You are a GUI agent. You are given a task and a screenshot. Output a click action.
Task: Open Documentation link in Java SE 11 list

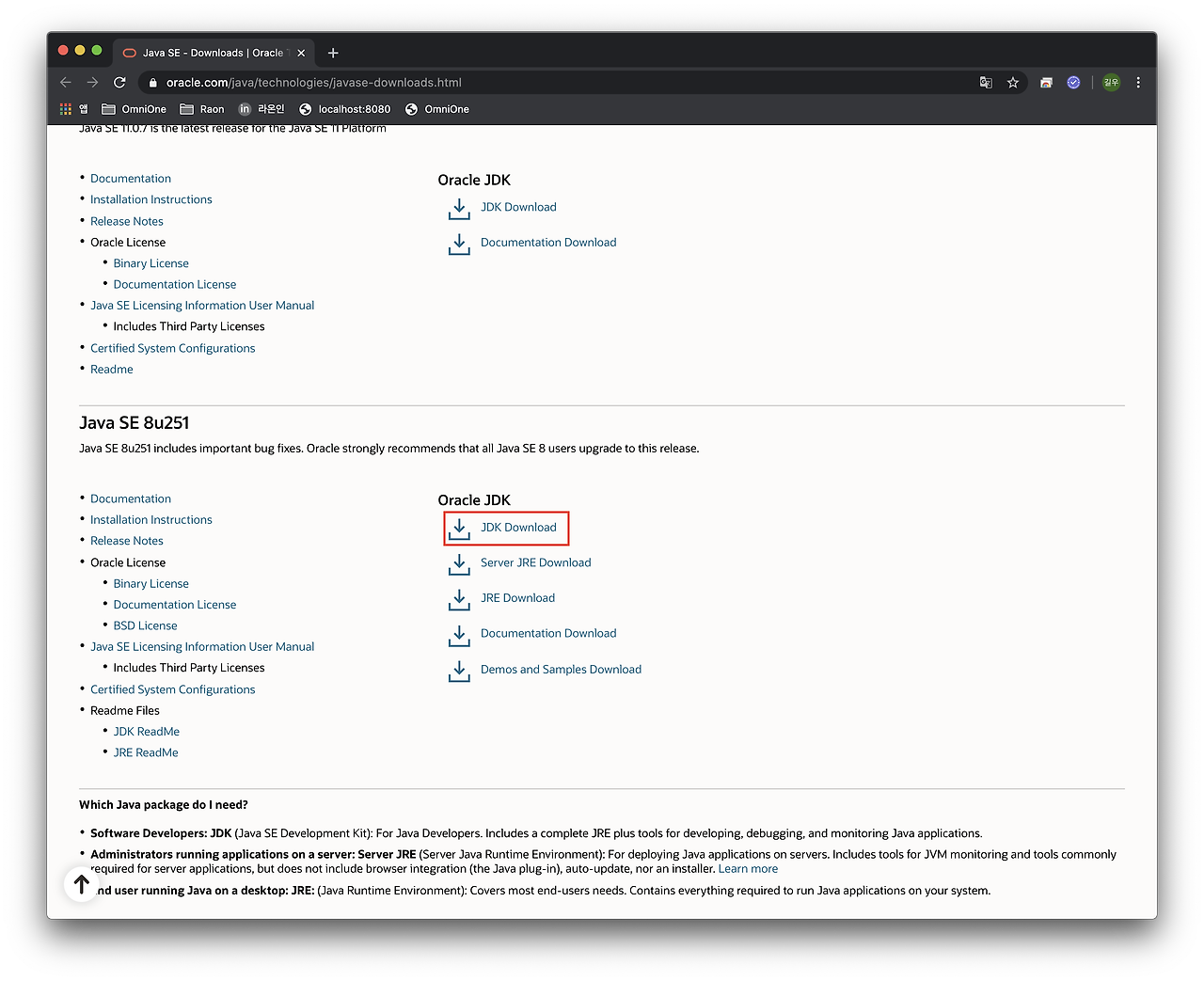[x=131, y=179]
